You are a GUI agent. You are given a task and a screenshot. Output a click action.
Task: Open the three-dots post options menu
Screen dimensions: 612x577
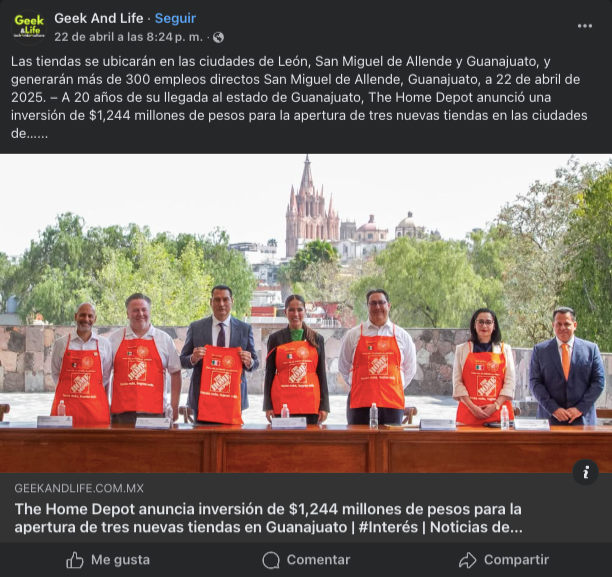(585, 26)
